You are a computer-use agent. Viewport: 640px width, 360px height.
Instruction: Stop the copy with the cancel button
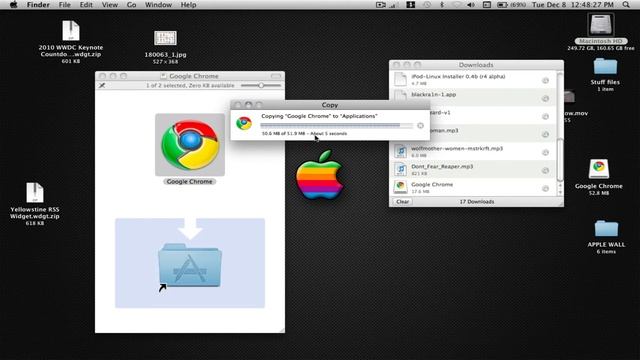click(420, 126)
